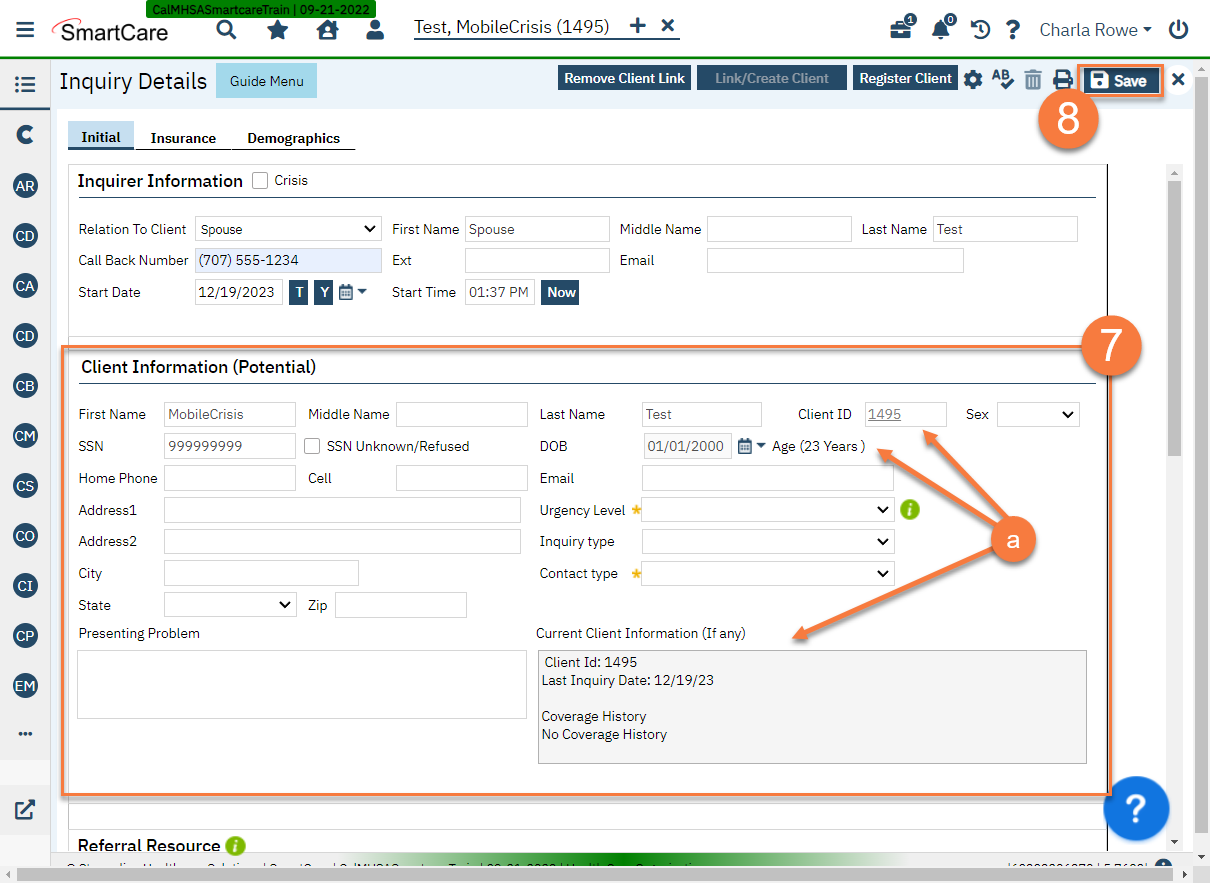Click the notifications bell icon
This screenshot has height=883, width=1210.
coord(940,29)
